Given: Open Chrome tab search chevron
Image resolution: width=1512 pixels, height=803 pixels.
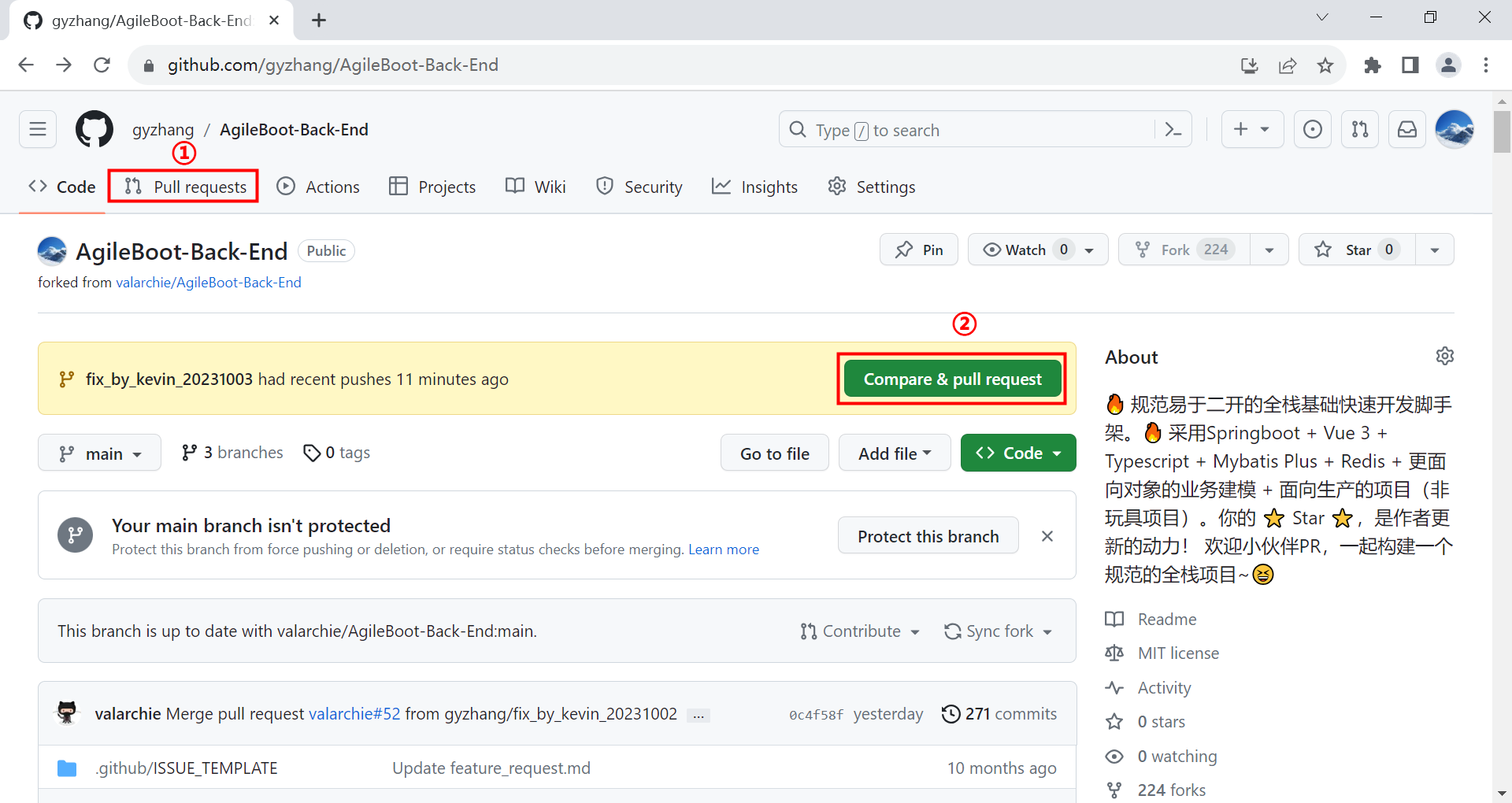Looking at the screenshot, I should pos(1322,17).
